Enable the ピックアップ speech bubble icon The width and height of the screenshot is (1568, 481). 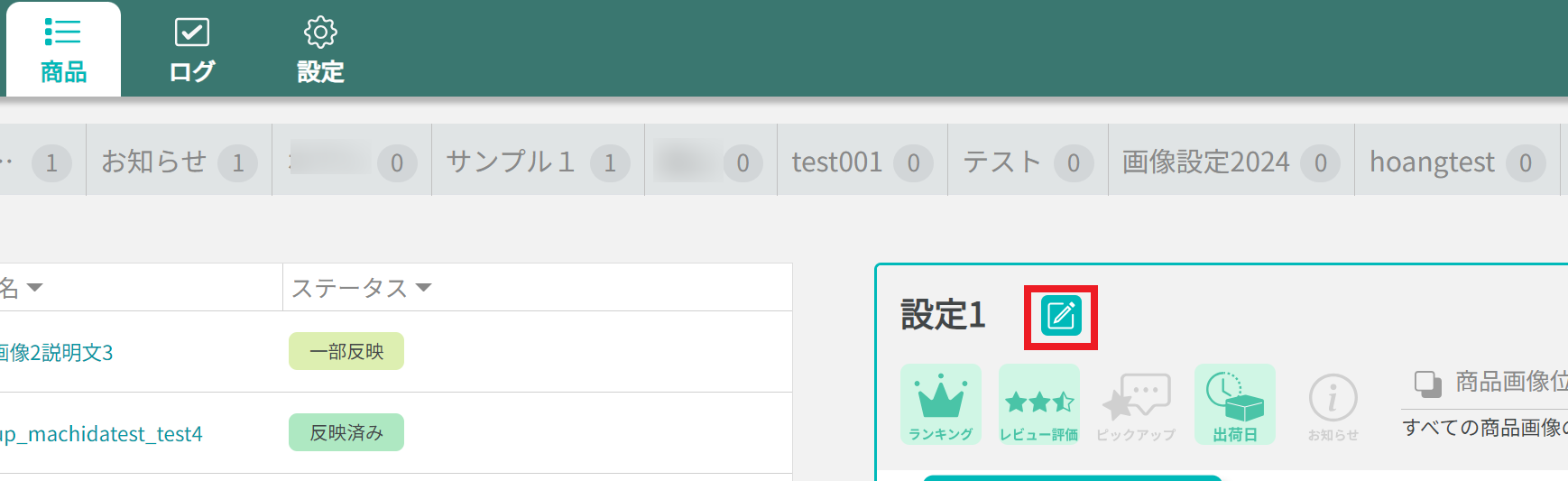1136,404
